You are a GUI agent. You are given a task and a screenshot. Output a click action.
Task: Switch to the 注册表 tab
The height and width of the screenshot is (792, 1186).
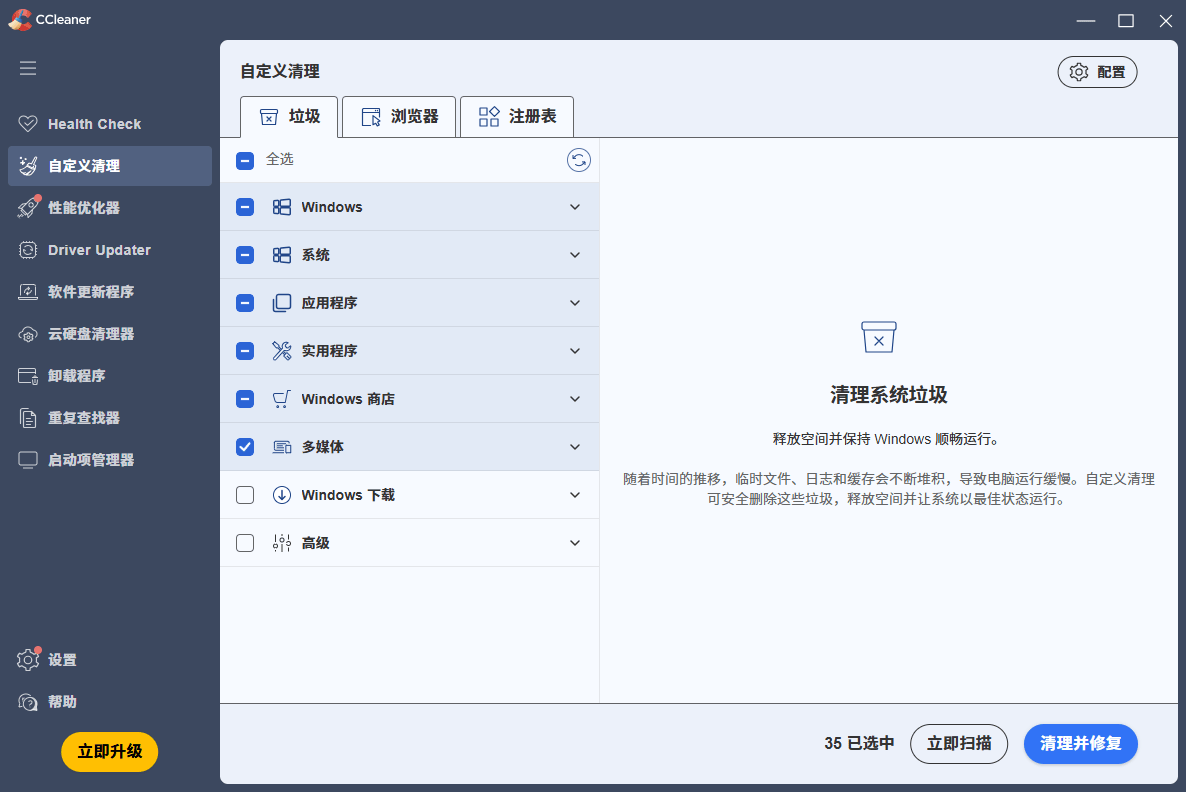[x=517, y=116]
